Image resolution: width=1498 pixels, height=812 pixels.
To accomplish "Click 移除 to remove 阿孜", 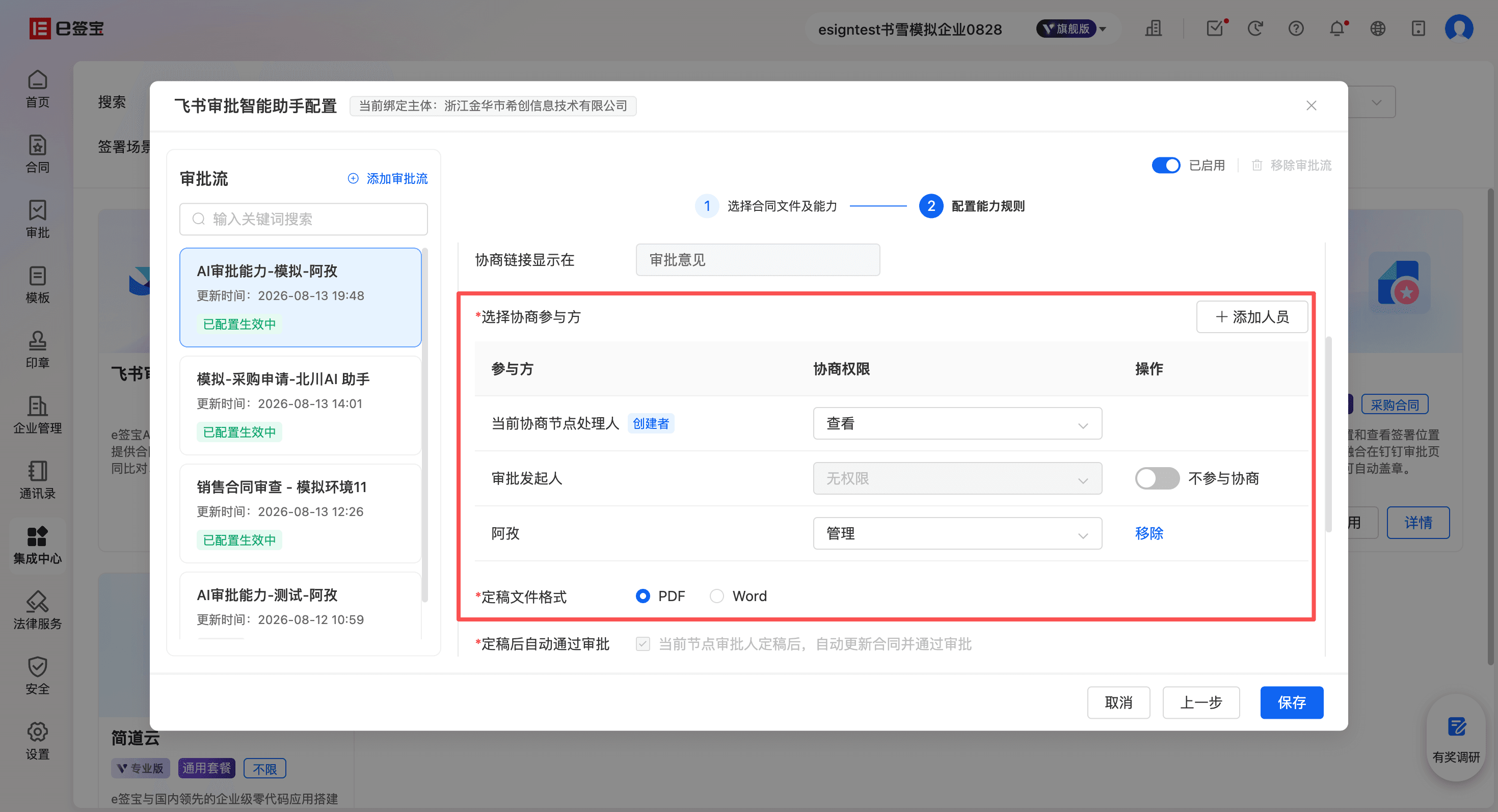I will [x=1149, y=533].
